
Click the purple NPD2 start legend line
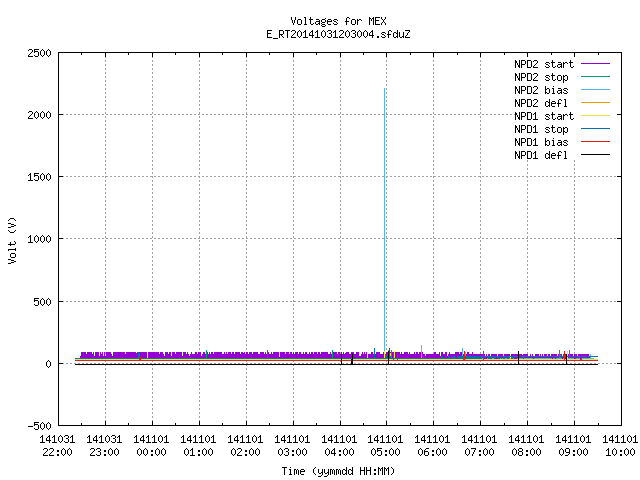[595, 64]
